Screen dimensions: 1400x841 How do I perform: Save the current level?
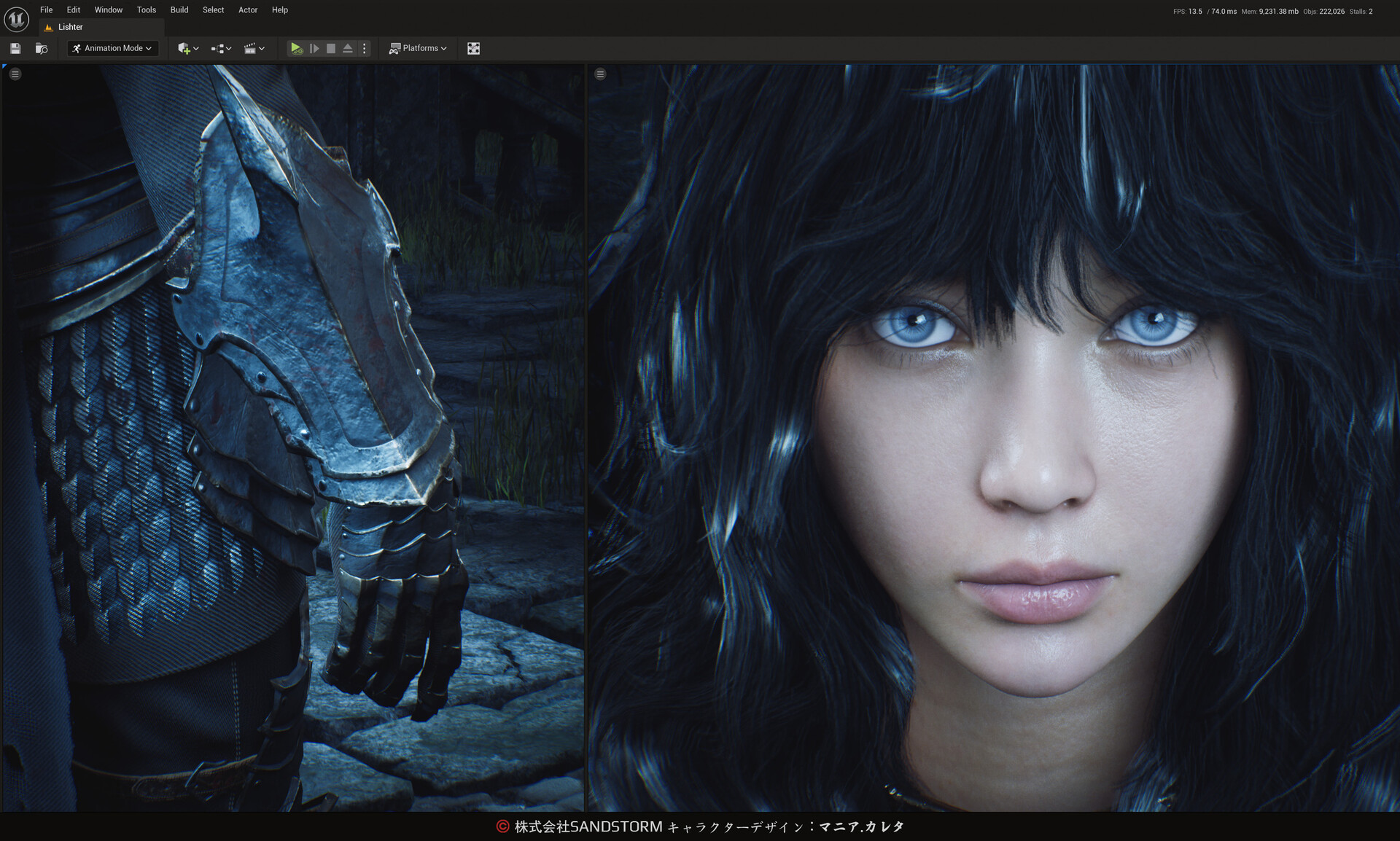coord(15,48)
